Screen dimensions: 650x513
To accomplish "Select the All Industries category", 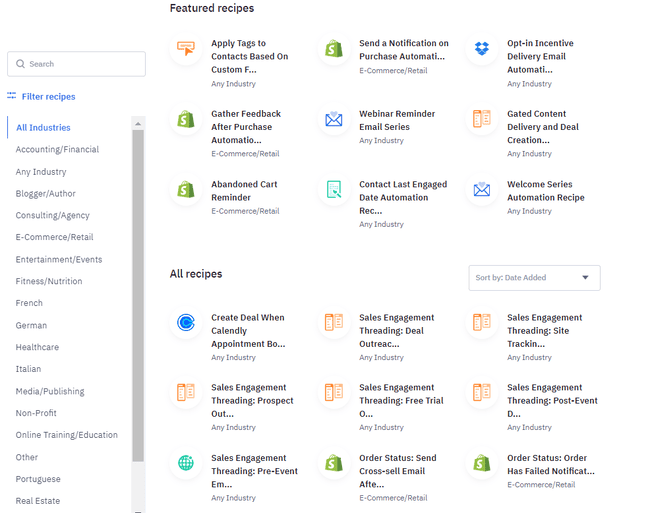I will [43, 128].
